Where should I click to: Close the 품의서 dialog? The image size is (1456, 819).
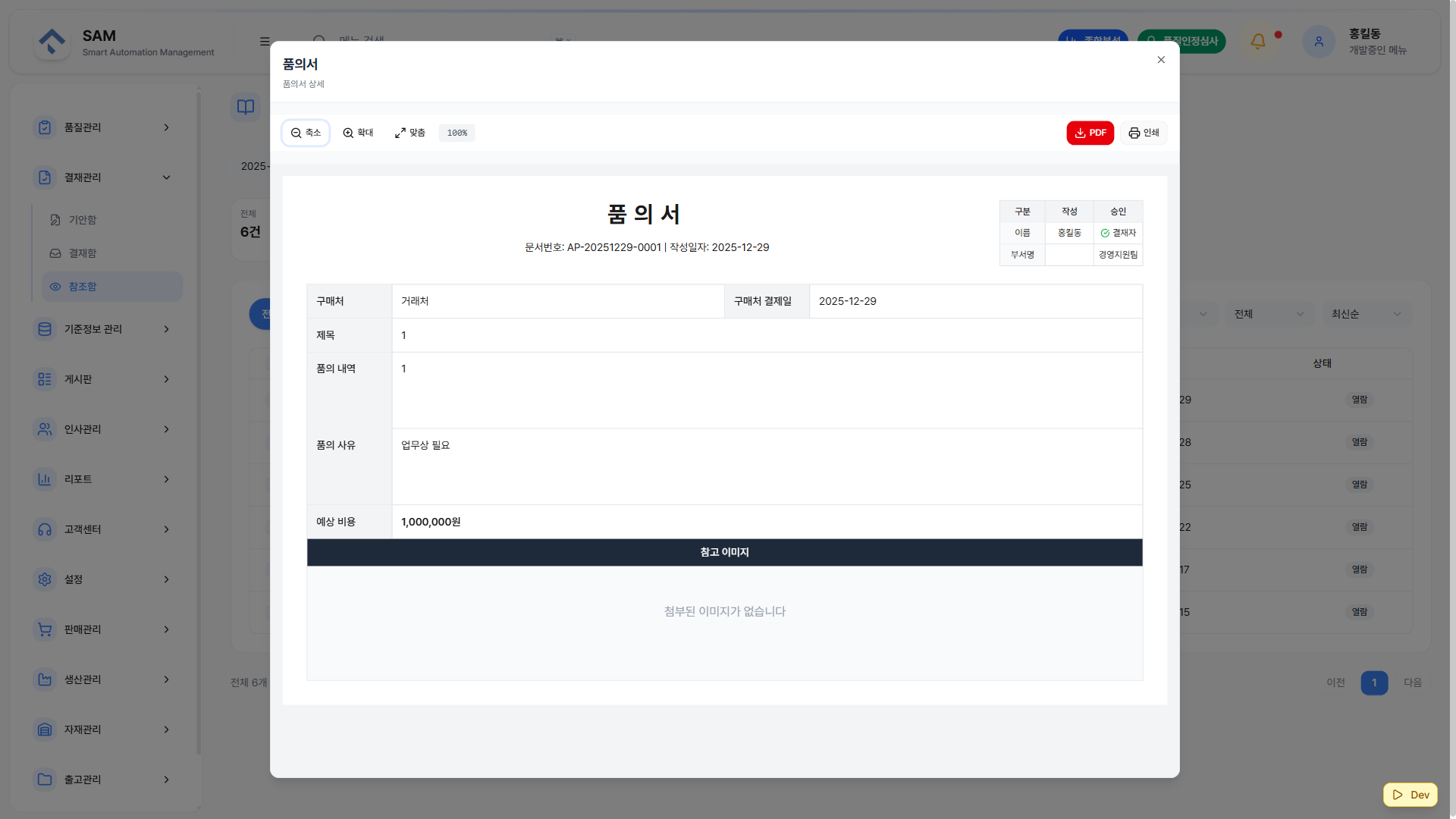click(x=1161, y=60)
